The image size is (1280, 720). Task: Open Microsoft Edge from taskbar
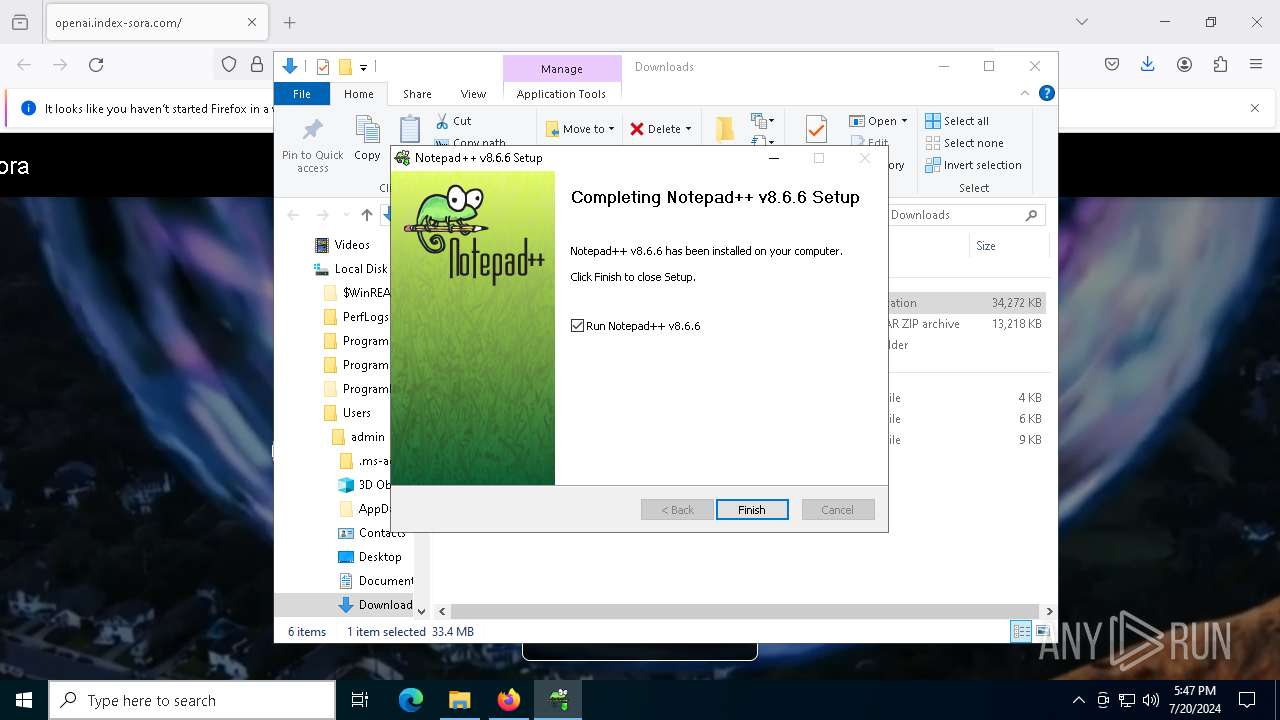pos(411,700)
